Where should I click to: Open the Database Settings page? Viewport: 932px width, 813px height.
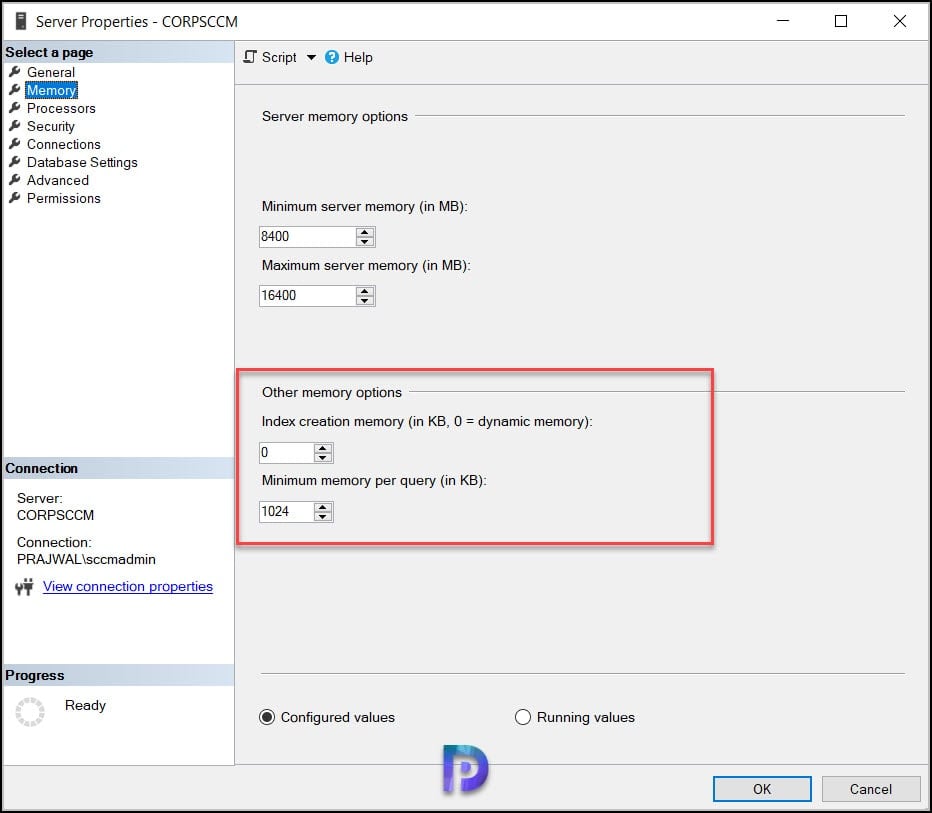pyautogui.click(x=82, y=162)
